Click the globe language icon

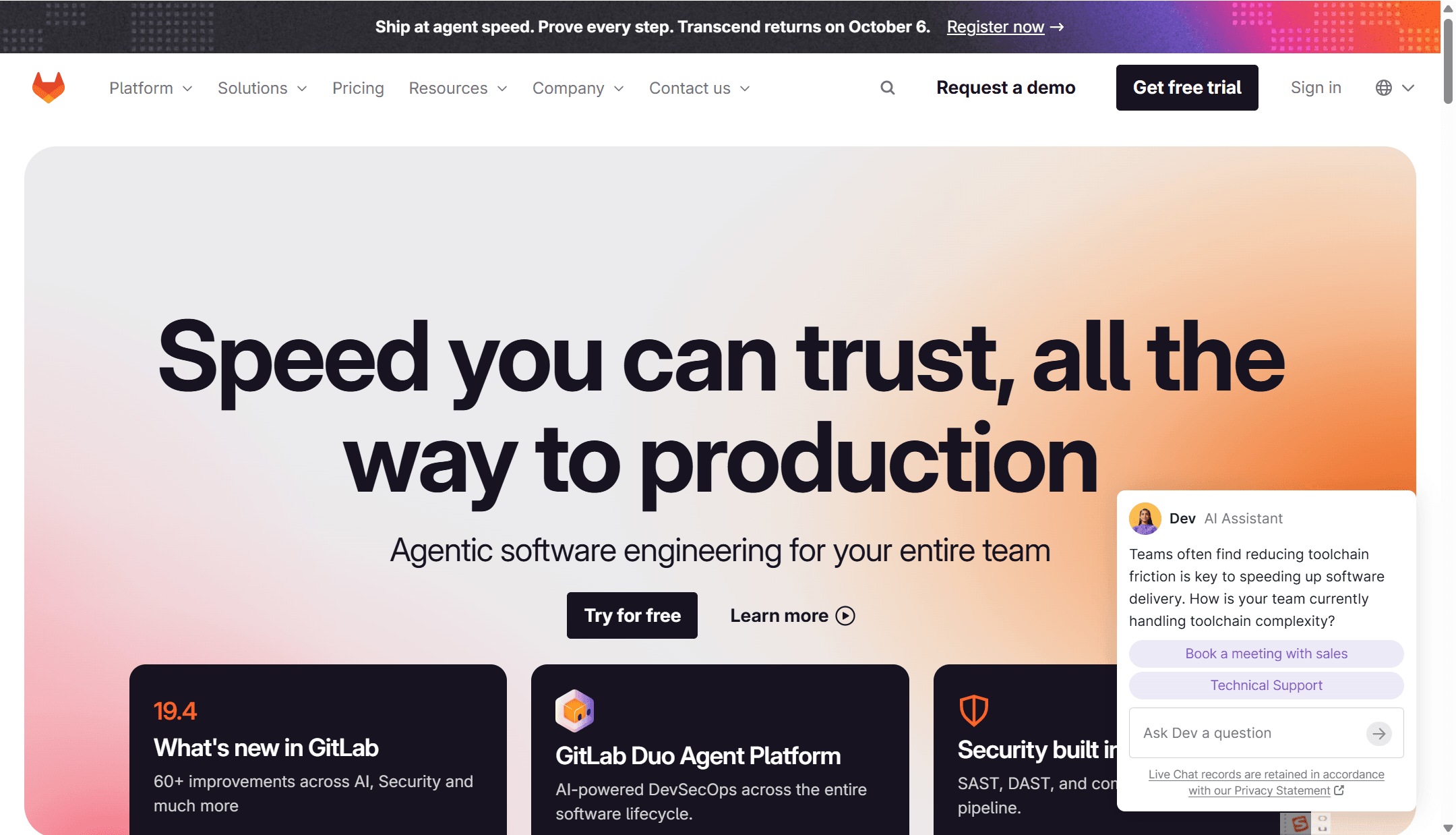[x=1384, y=88]
